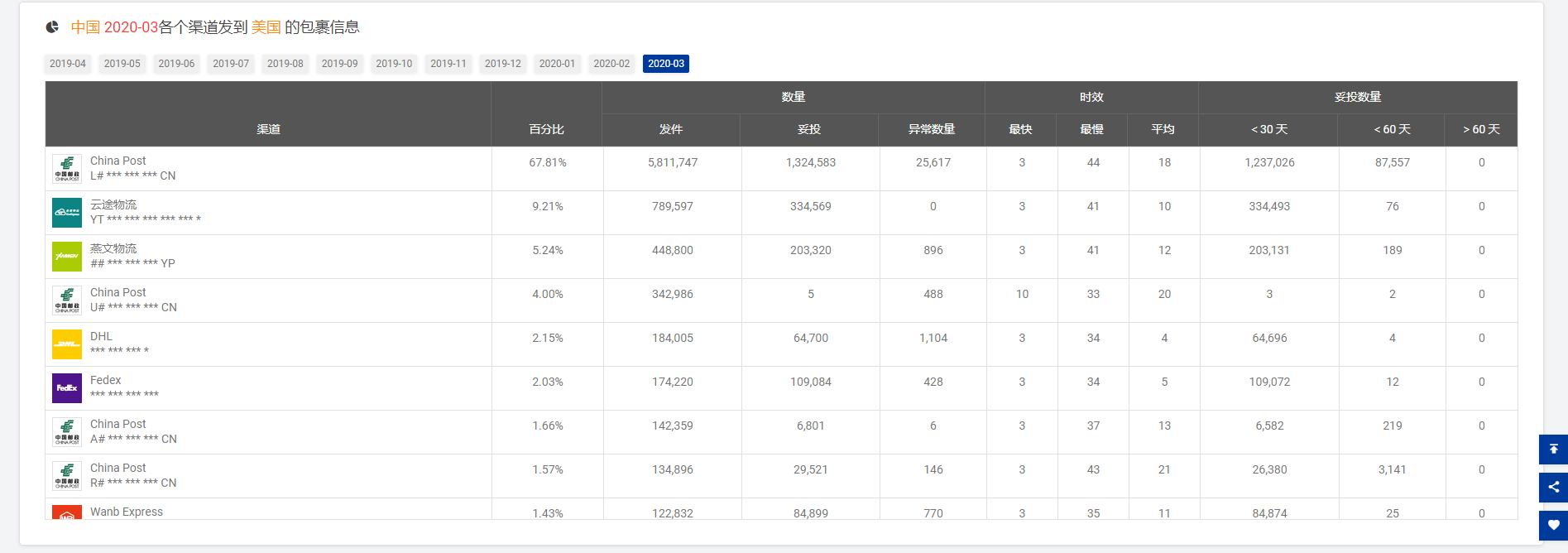Click the purple FedEx logo
The width and height of the screenshot is (1568, 553).
click(x=67, y=388)
